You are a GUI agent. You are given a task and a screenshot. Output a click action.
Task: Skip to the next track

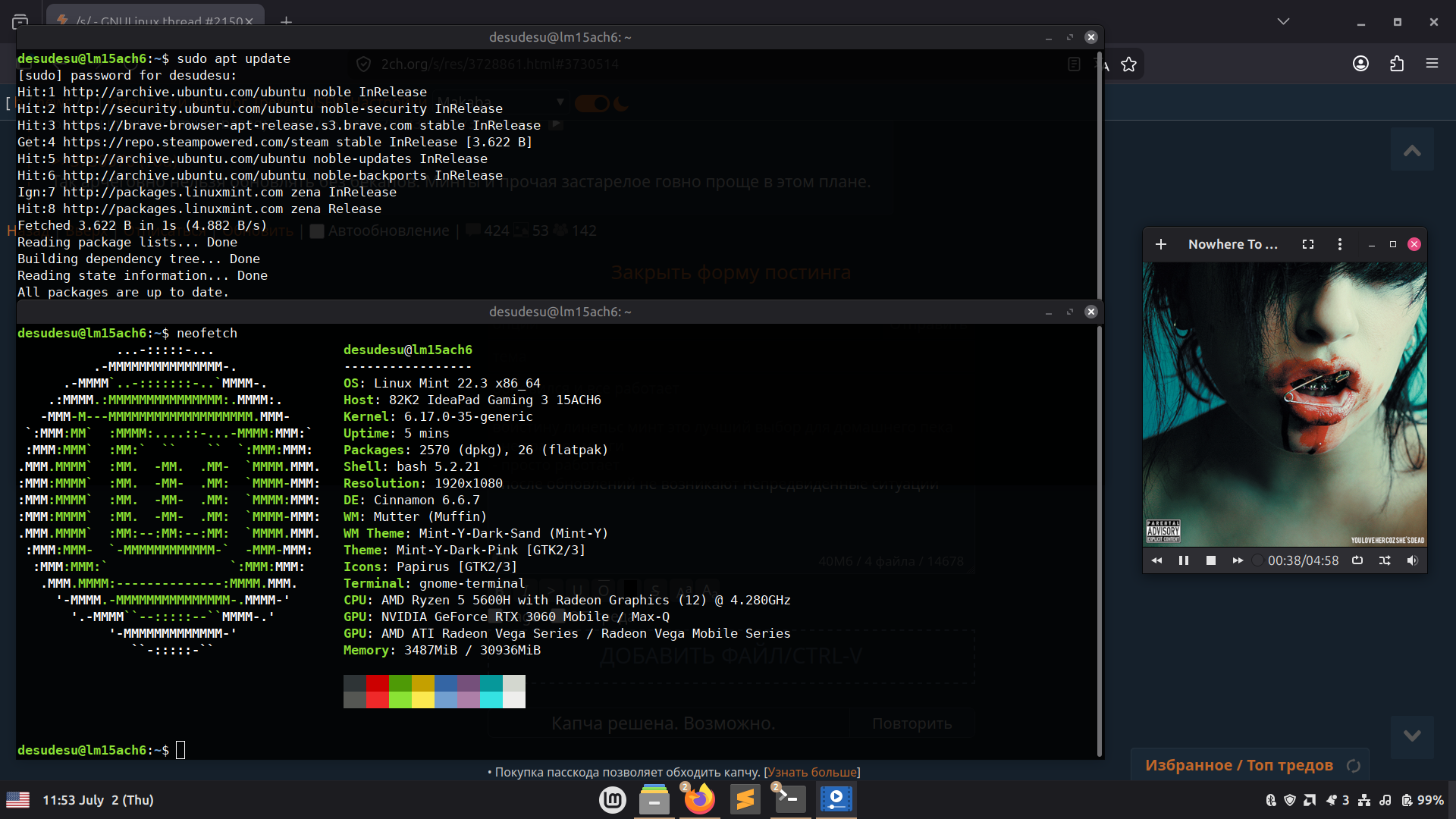click(1238, 560)
